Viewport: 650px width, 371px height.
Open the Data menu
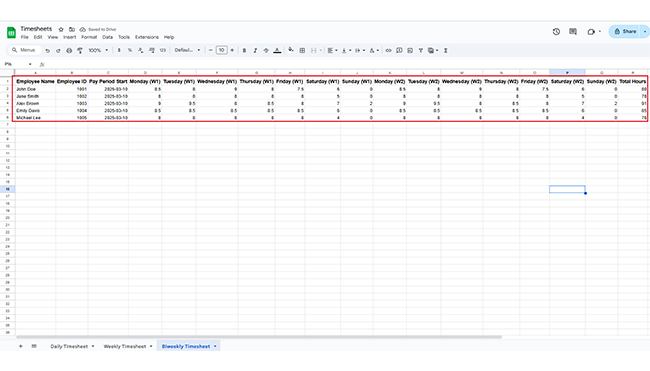click(108, 37)
